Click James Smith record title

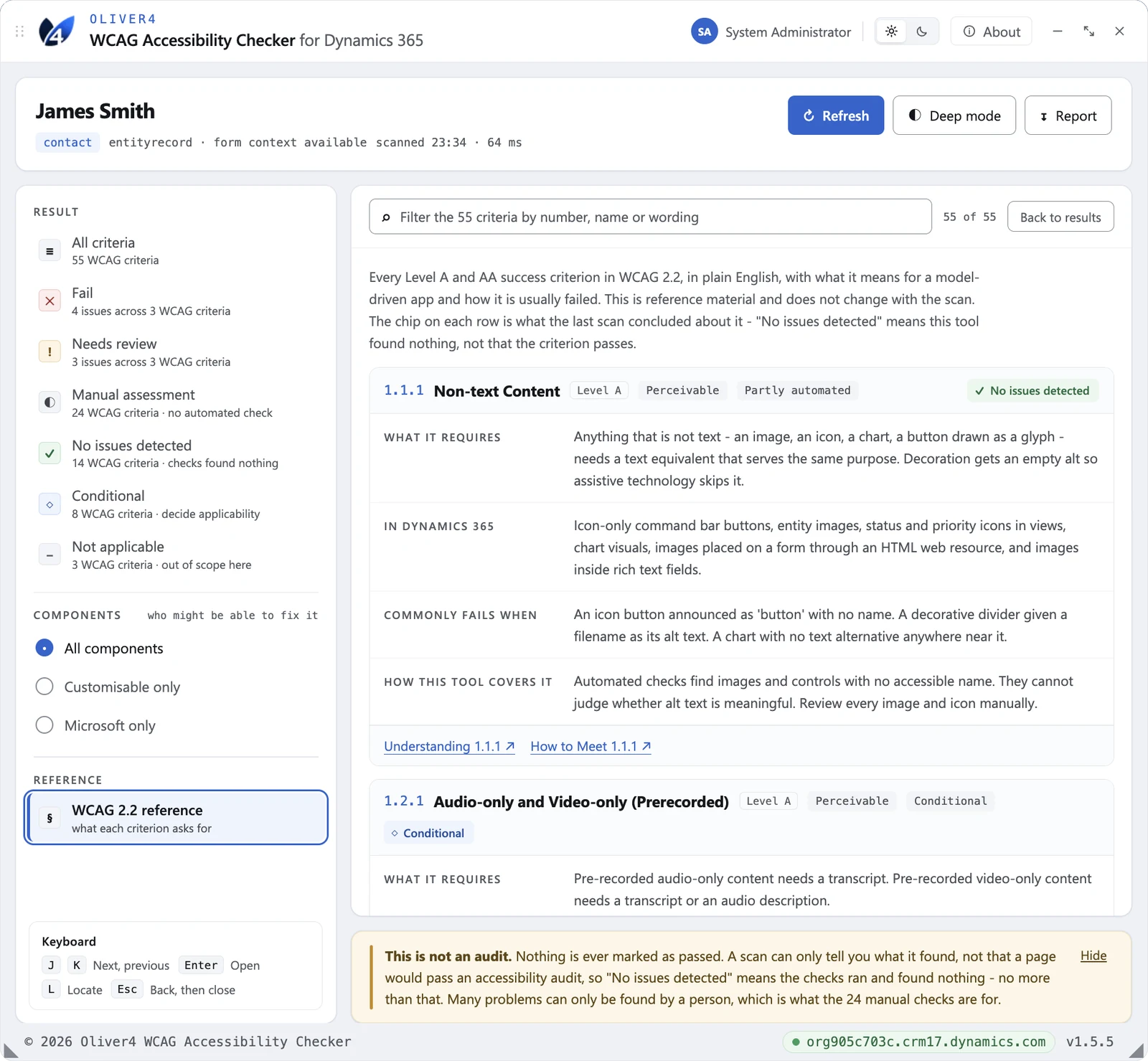pos(95,111)
